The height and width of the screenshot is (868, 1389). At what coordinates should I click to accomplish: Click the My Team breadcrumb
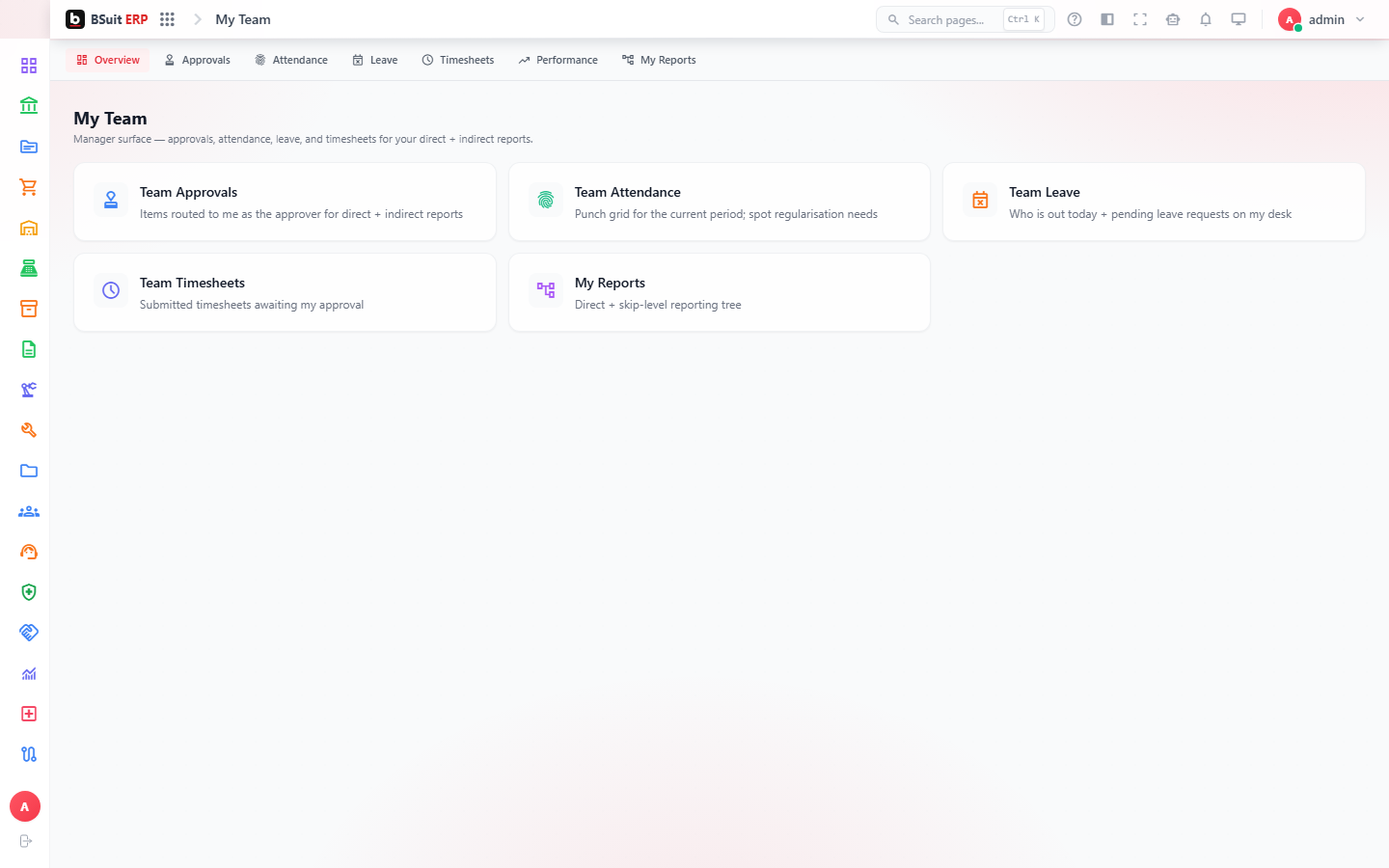(243, 19)
